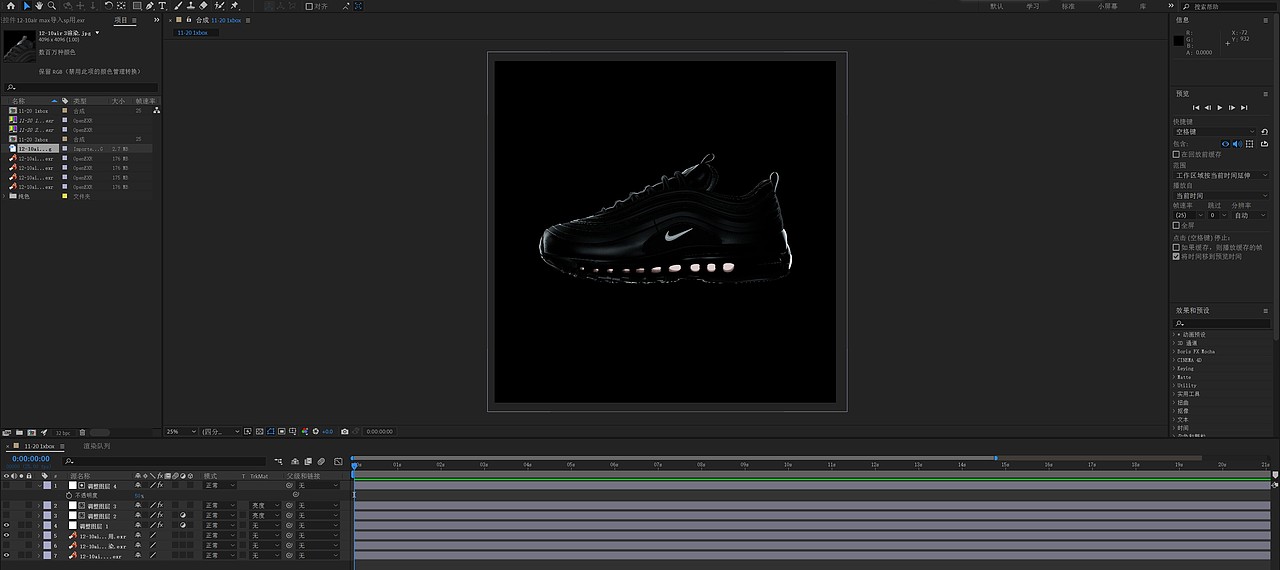
Task: Click the 50% opacity value of layer 1
Action: click(139, 496)
